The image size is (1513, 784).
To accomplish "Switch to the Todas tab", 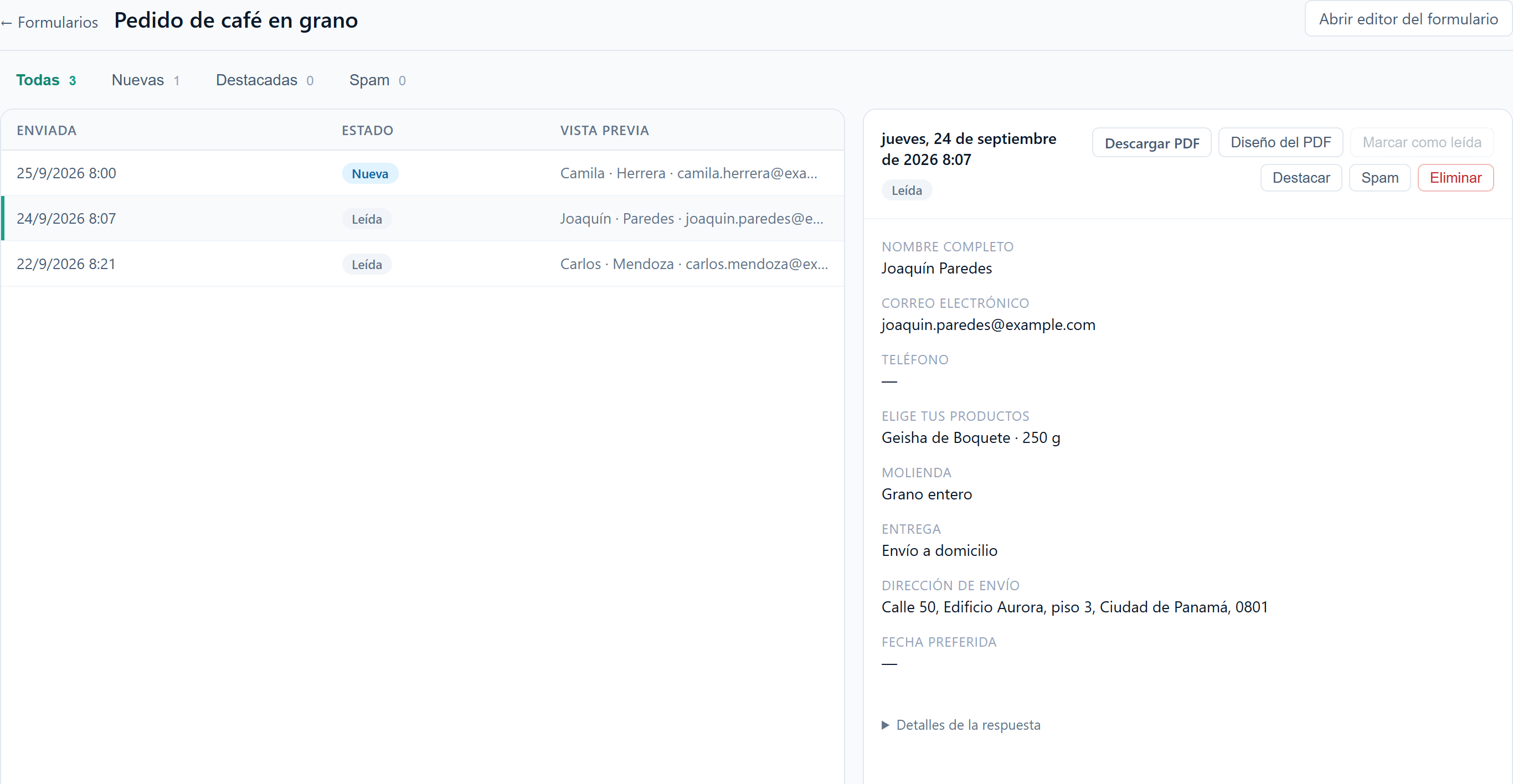I will (x=46, y=80).
